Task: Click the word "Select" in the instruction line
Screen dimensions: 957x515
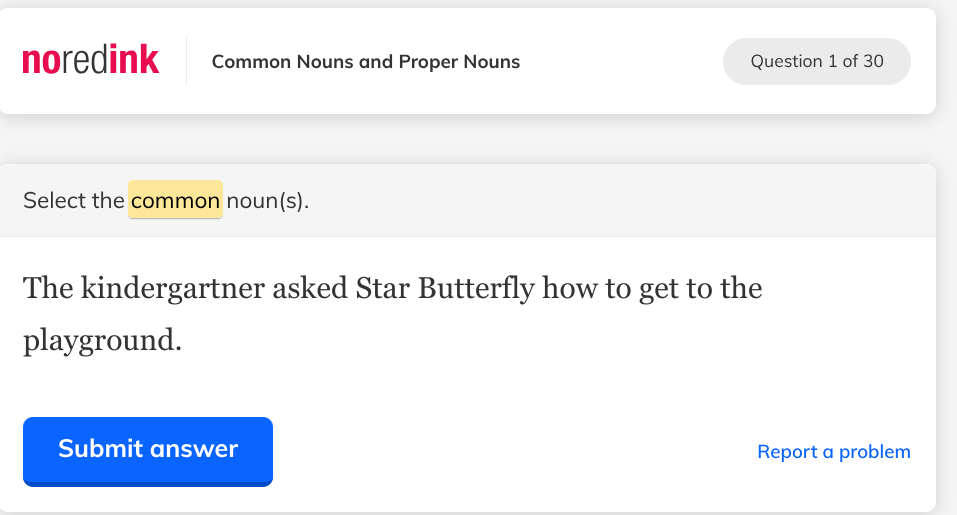Action: (x=56, y=201)
